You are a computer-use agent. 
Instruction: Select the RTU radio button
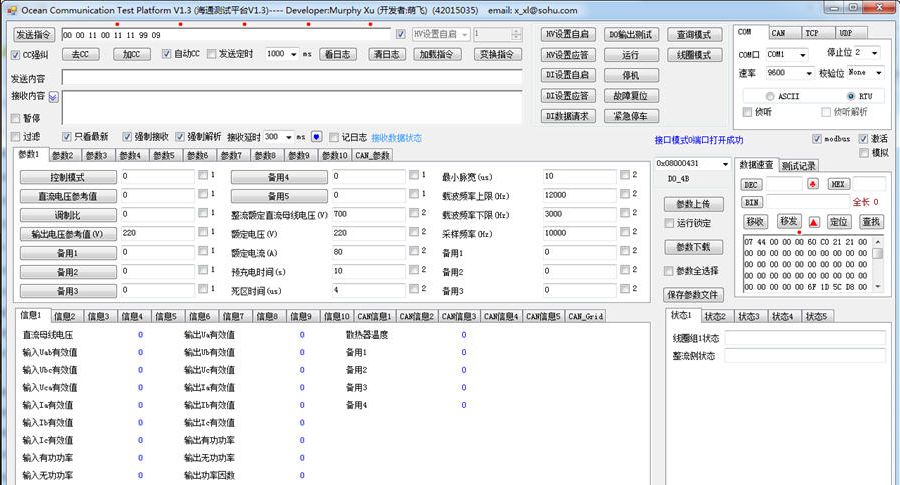click(x=851, y=96)
